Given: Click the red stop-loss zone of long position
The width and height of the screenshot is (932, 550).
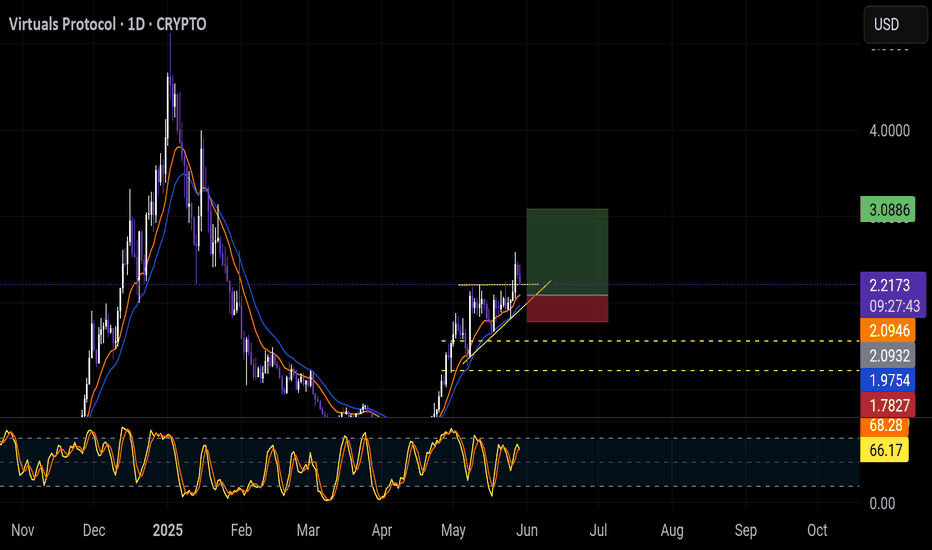Looking at the screenshot, I should coord(567,309).
